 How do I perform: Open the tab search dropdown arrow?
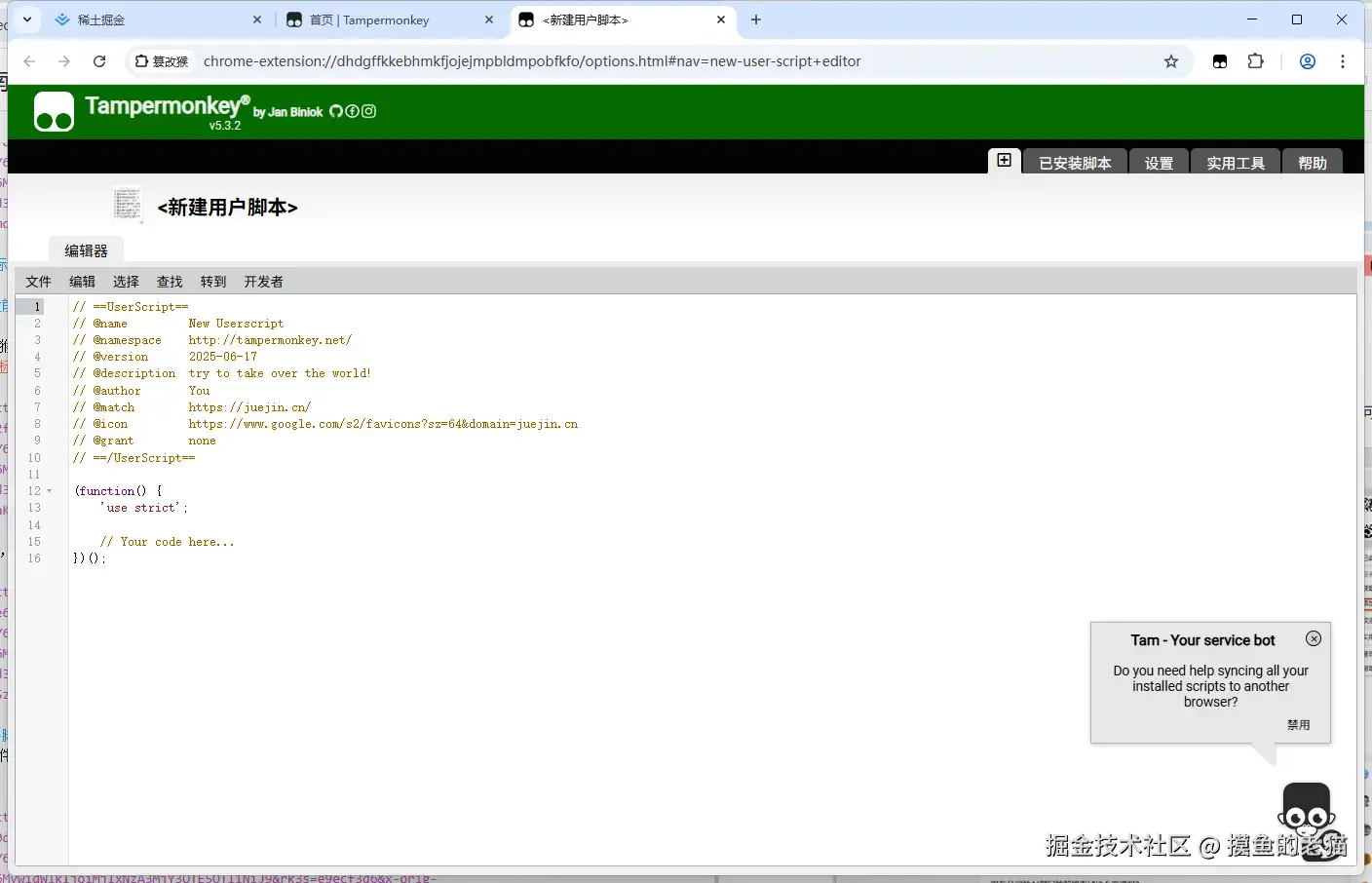(x=27, y=19)
